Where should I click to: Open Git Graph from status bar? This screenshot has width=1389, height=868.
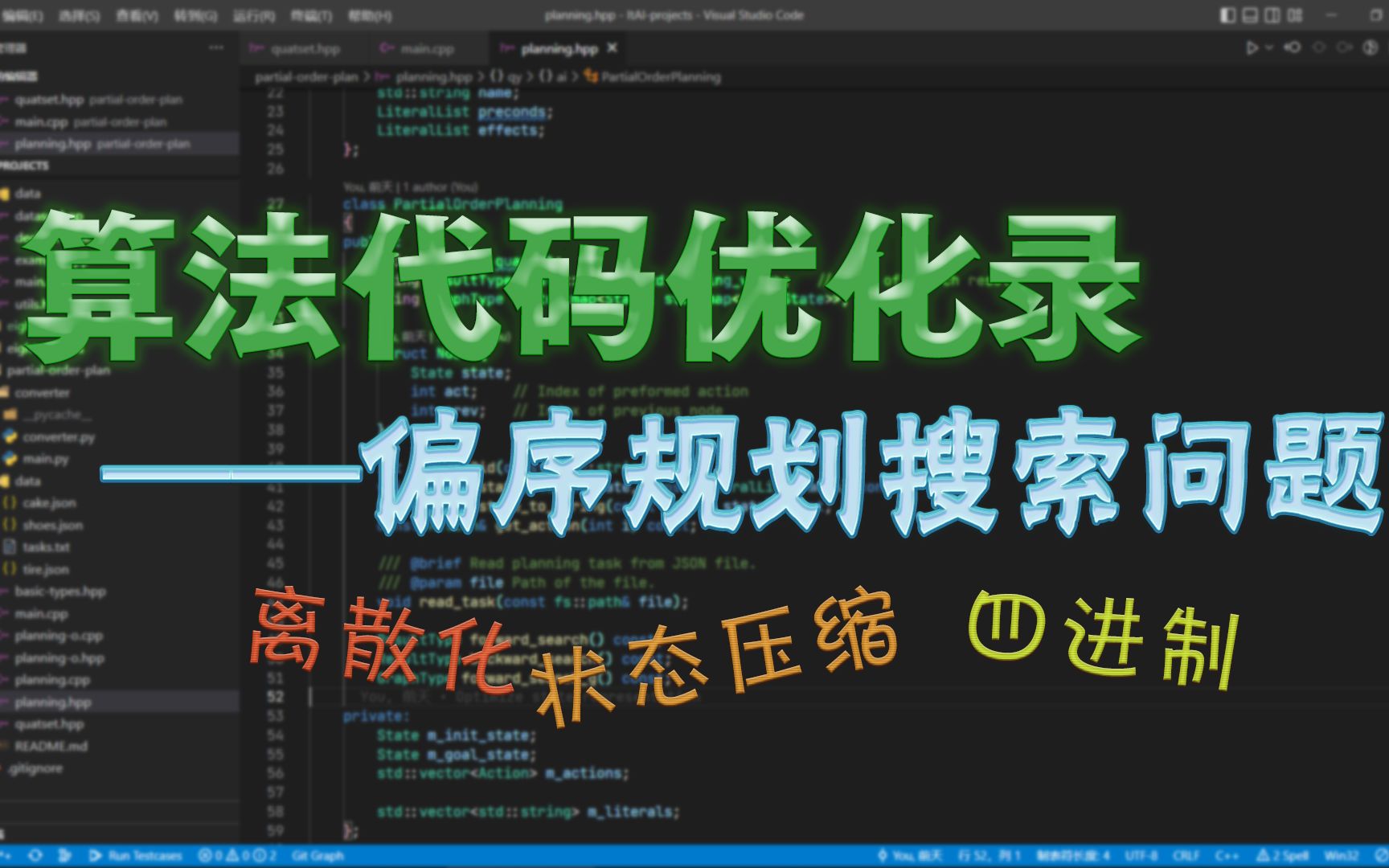[318, 856]
